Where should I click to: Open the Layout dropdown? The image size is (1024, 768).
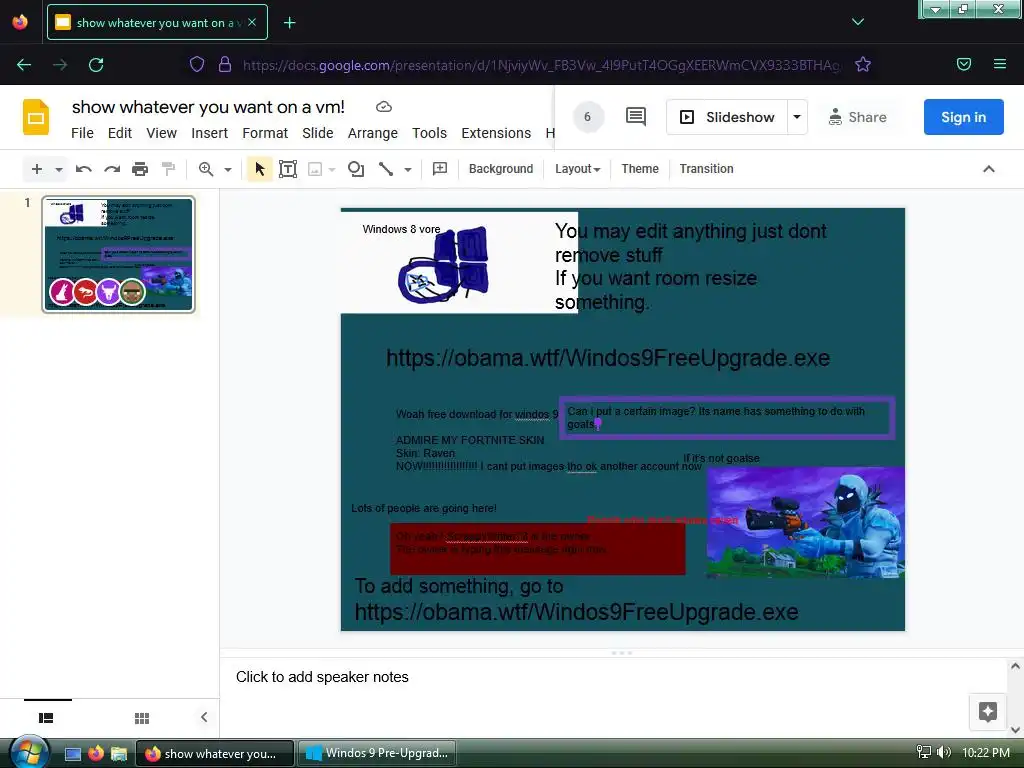pos(577,168)
